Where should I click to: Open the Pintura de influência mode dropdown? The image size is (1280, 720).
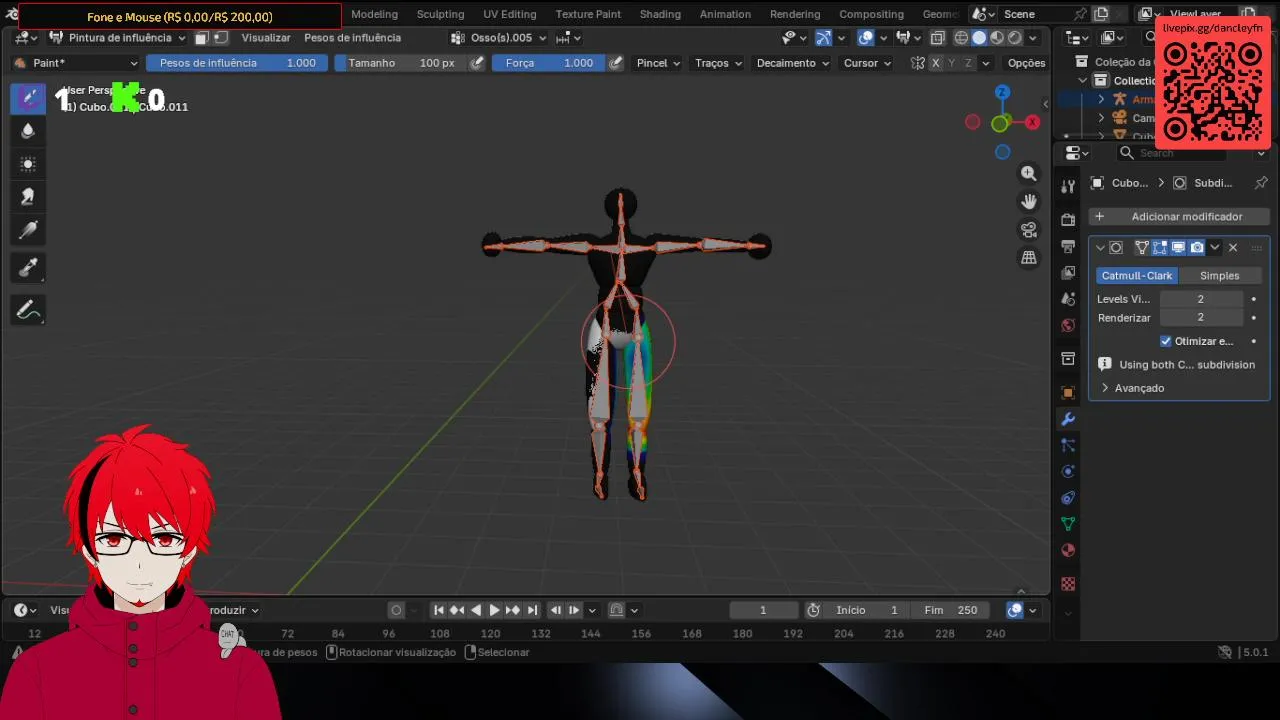tap(117, 38)
